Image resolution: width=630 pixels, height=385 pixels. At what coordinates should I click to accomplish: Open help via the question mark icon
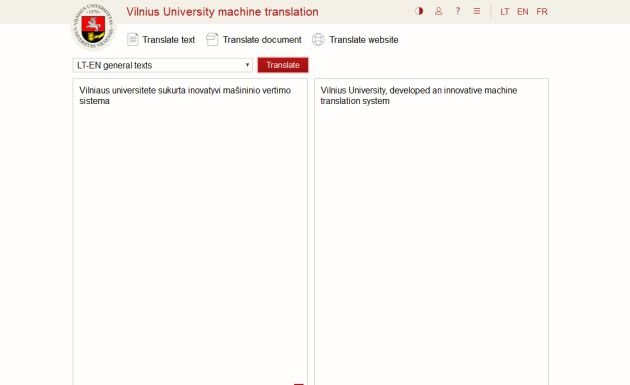pyautogui.click(x=458, y=11)
